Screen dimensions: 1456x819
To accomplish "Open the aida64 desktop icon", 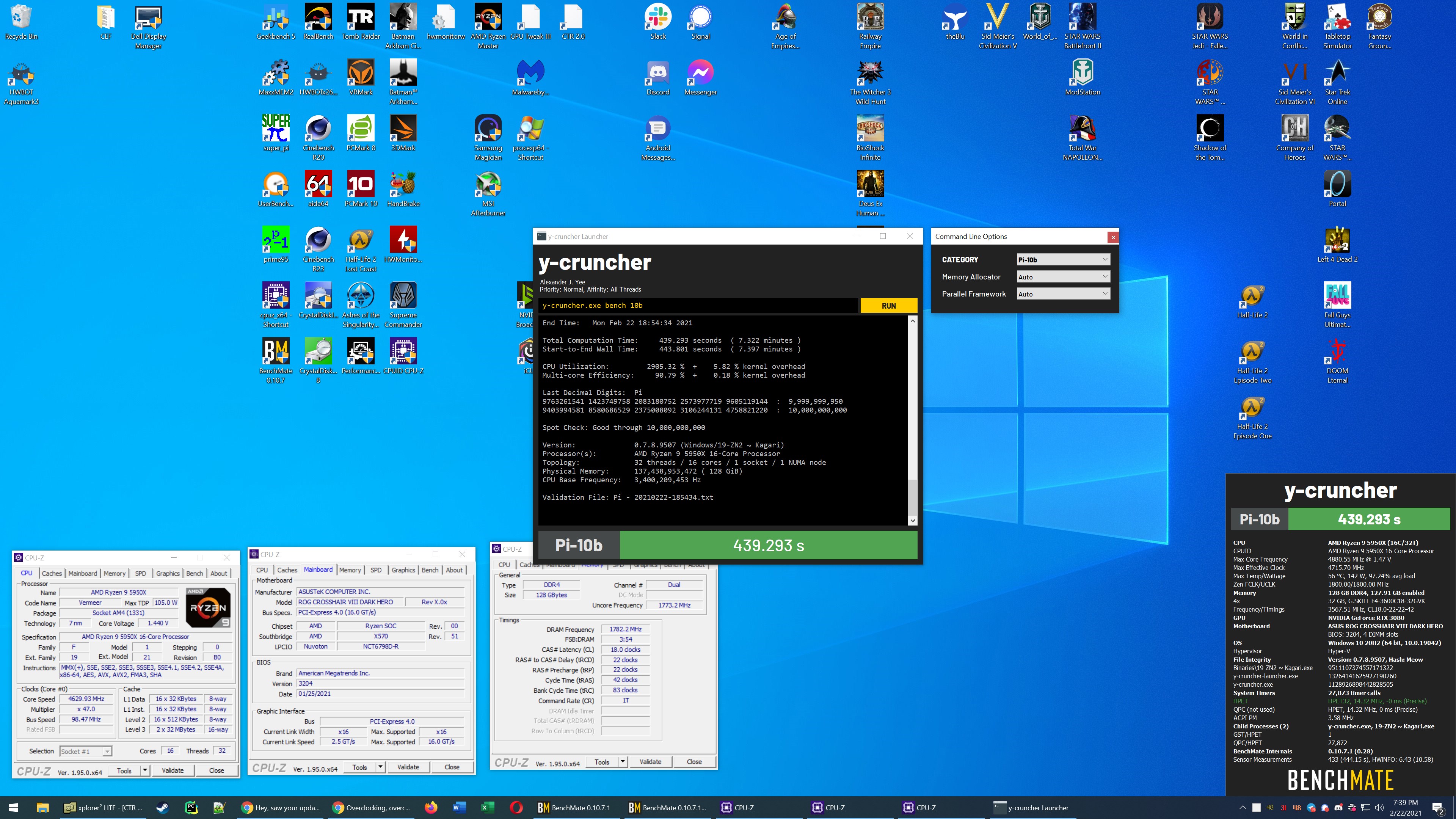I will point(318,189).
